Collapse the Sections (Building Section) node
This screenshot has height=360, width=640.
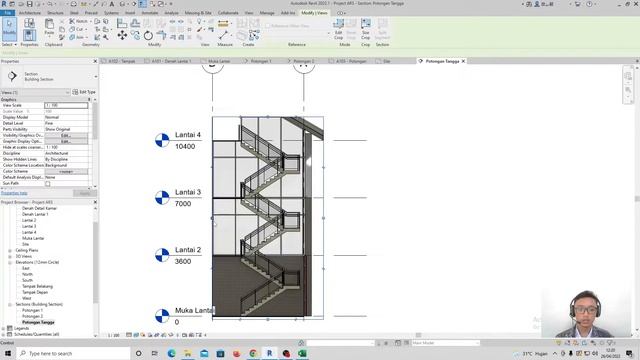pos(10,304)
